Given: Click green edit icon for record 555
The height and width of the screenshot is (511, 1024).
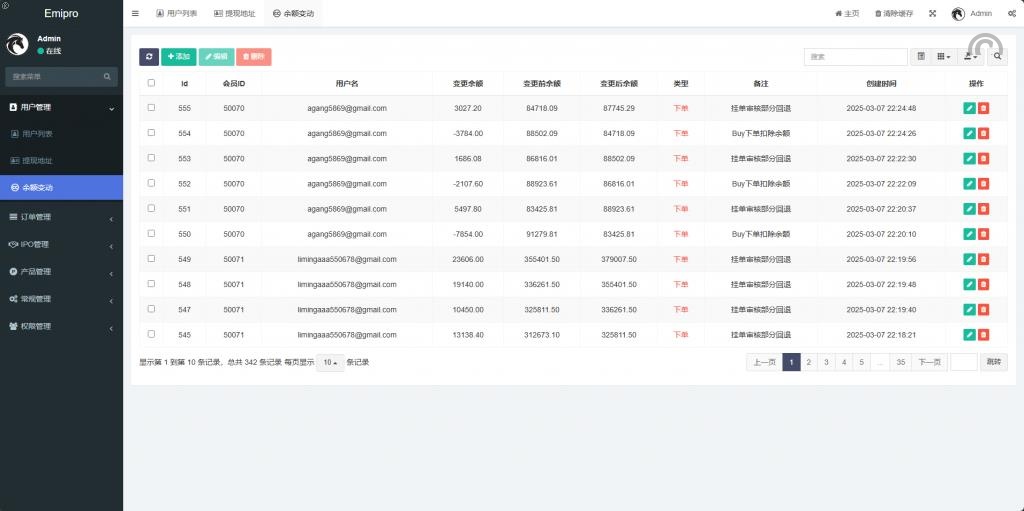Looking at the screenshot, I should 969,108.
